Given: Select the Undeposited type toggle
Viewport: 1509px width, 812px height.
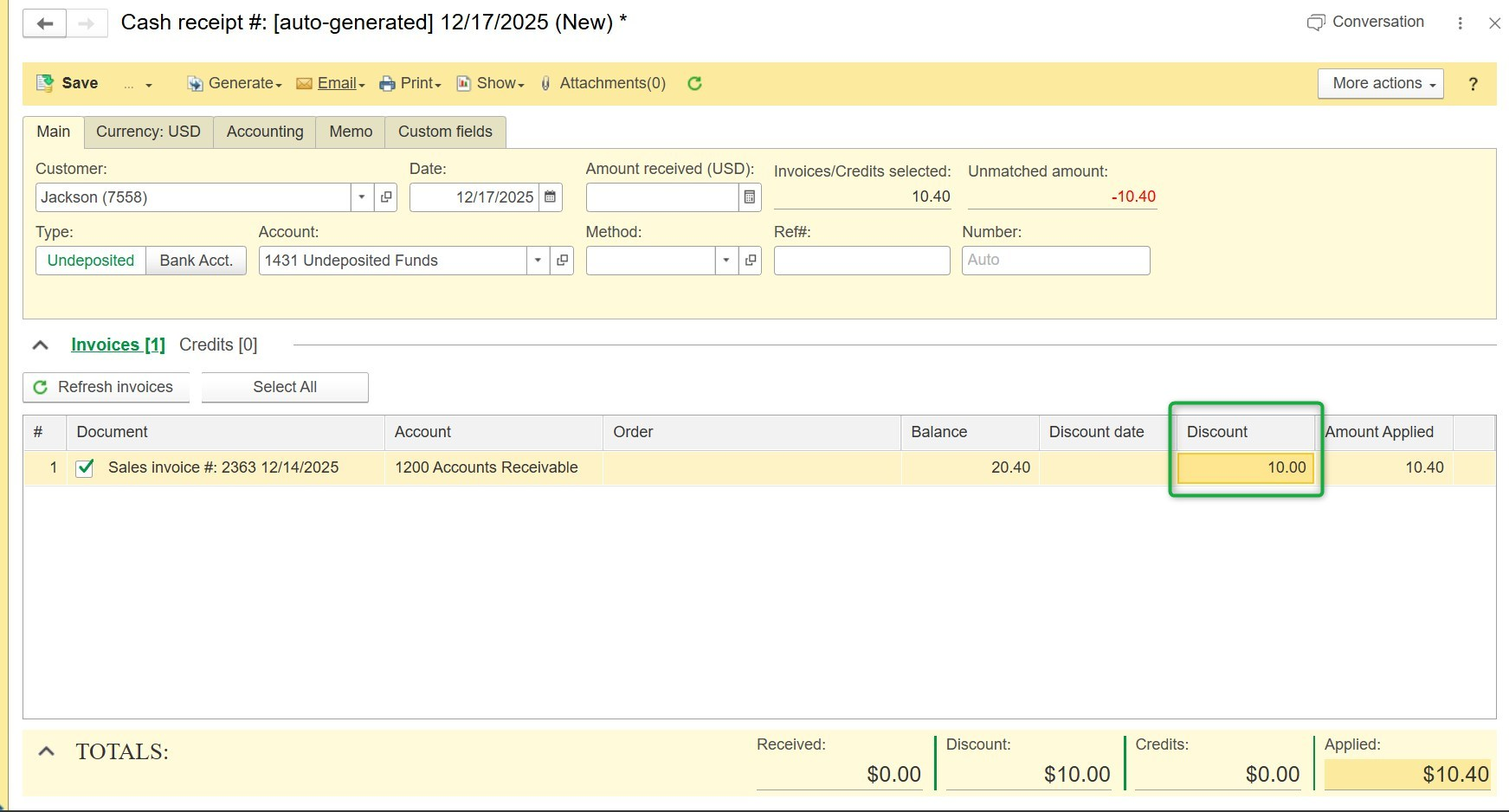Looking at the screenshot, I should [91, 261].
